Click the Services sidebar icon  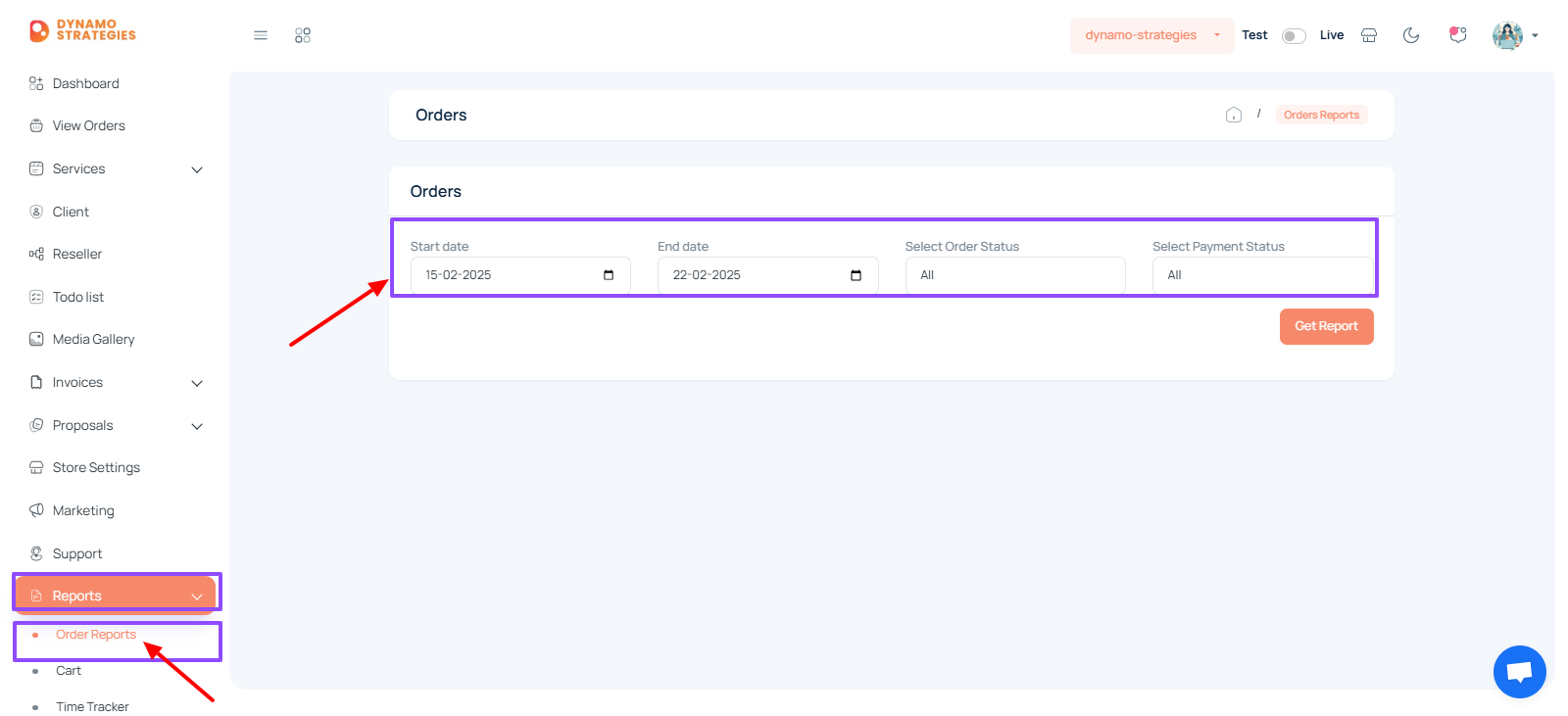[x=36, y=168]
